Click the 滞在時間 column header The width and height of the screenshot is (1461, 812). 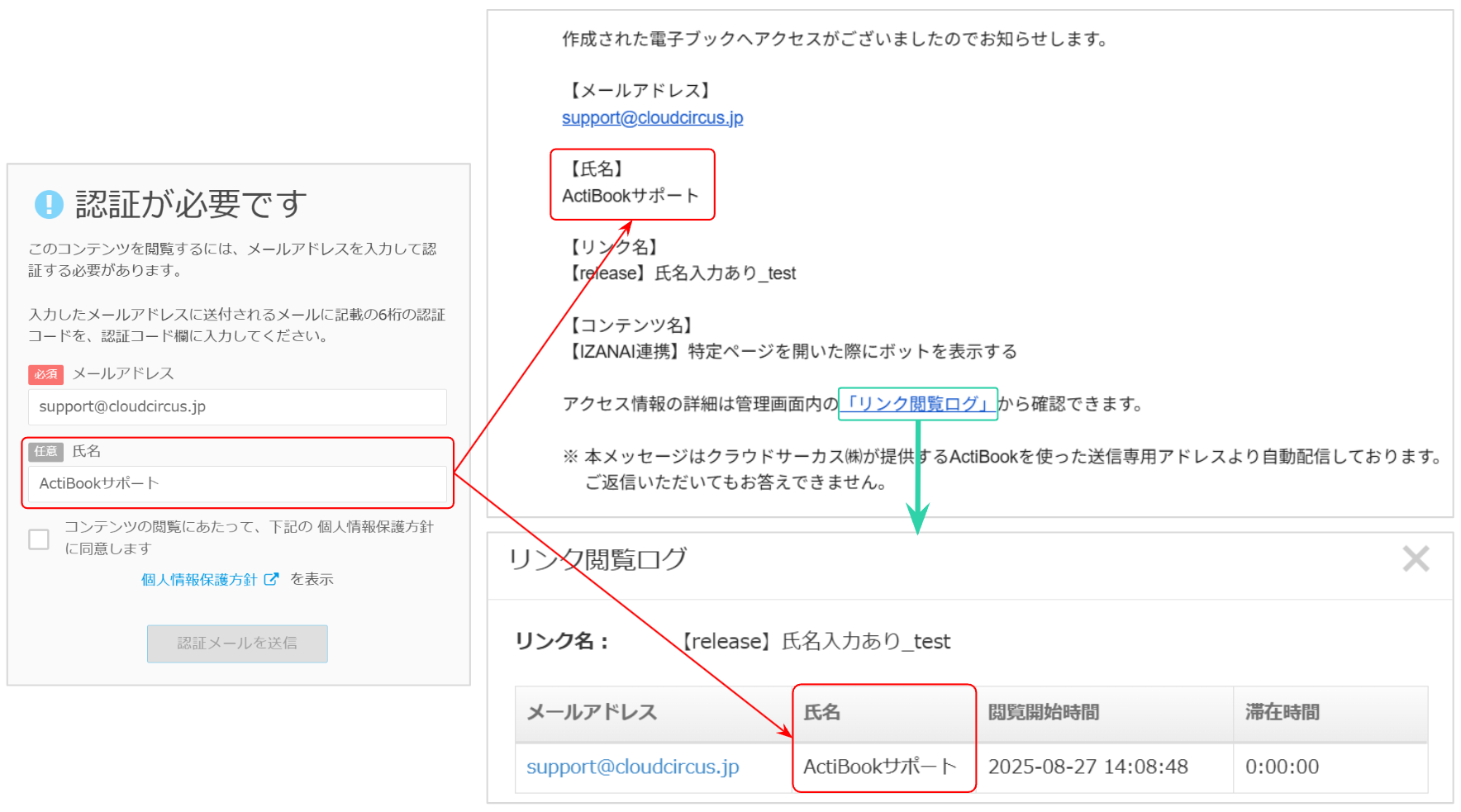coord(1282,712)
